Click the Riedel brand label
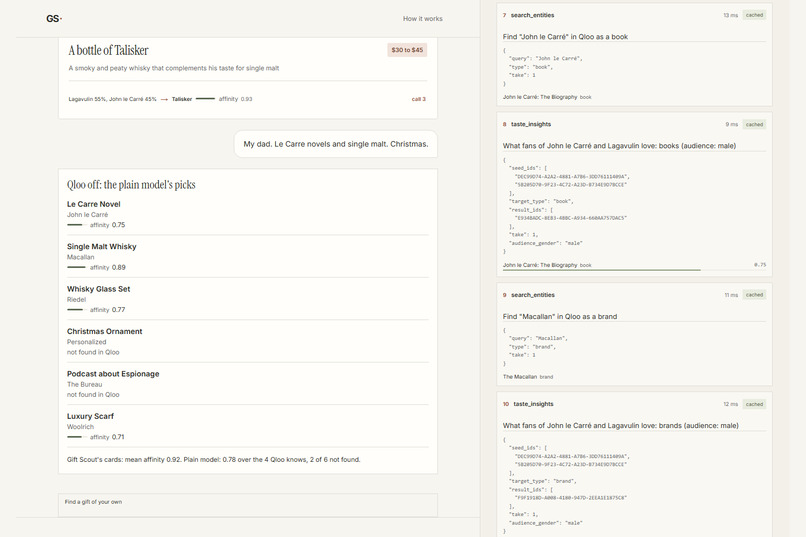 [77, 300]
